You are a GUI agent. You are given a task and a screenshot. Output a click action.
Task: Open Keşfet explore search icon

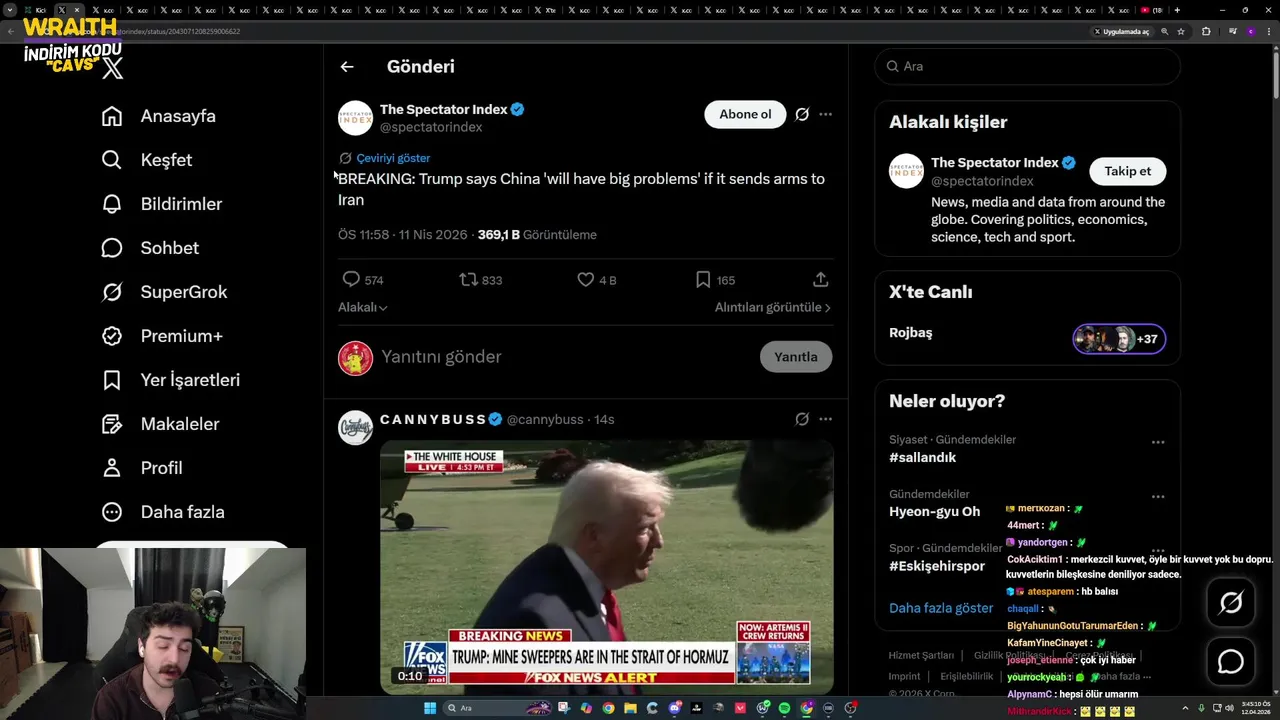(x=112, y=160)
